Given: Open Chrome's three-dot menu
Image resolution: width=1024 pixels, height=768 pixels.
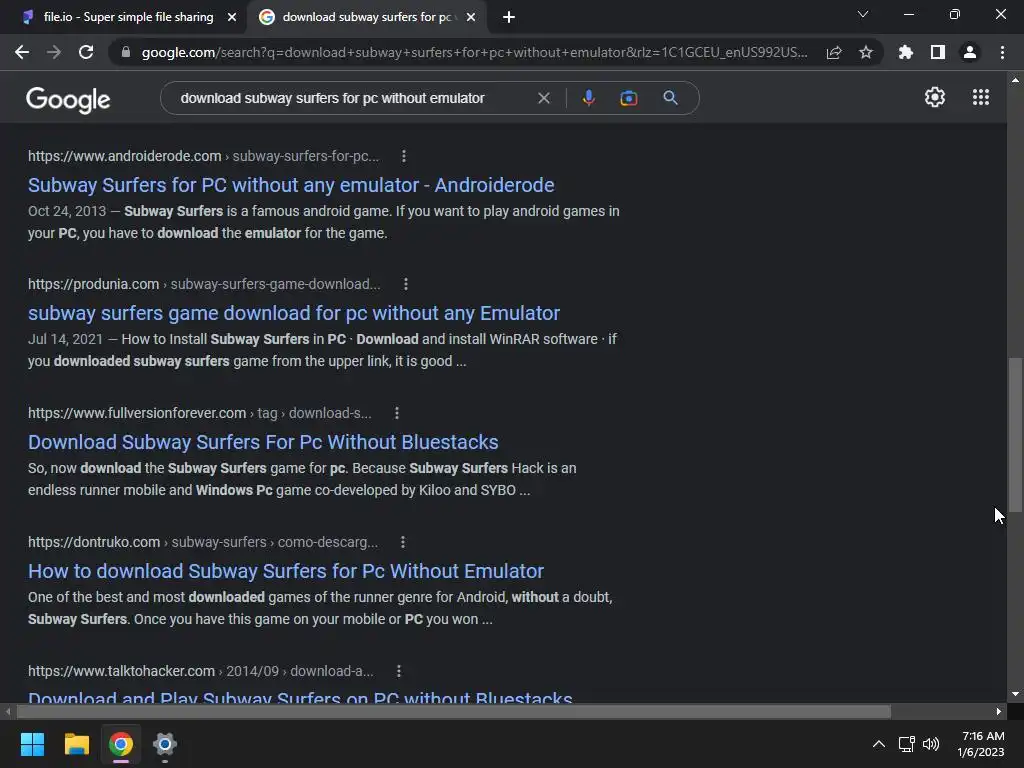Looking at the screenshot, I should (1002, 52).
